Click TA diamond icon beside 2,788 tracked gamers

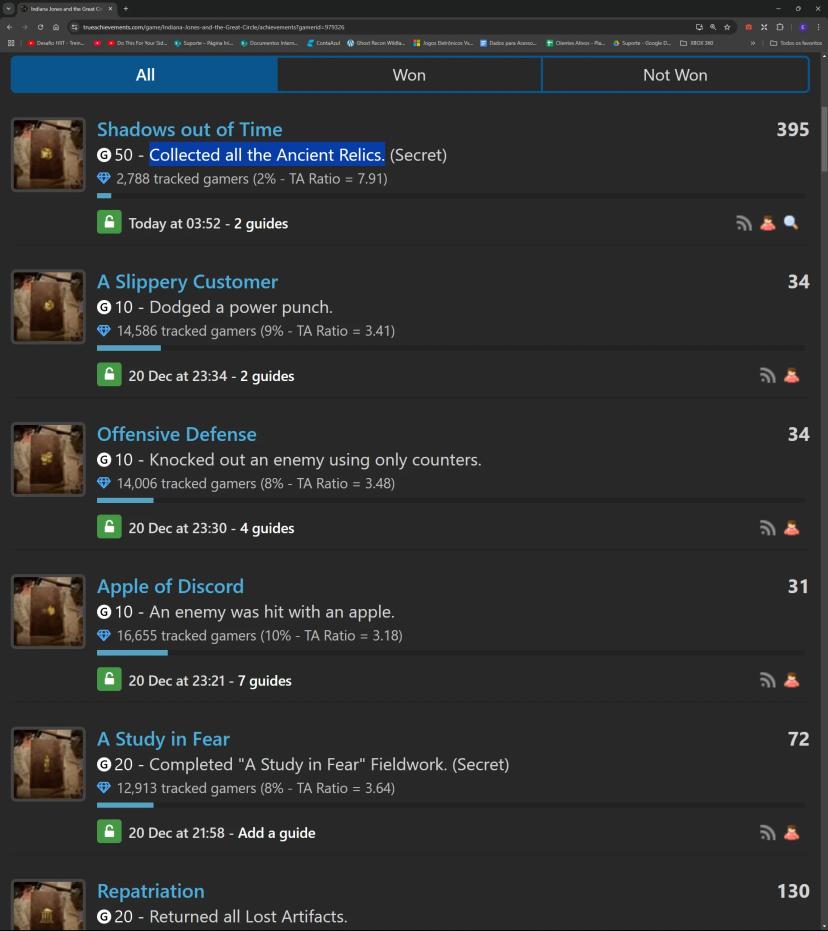click(104, 178)
